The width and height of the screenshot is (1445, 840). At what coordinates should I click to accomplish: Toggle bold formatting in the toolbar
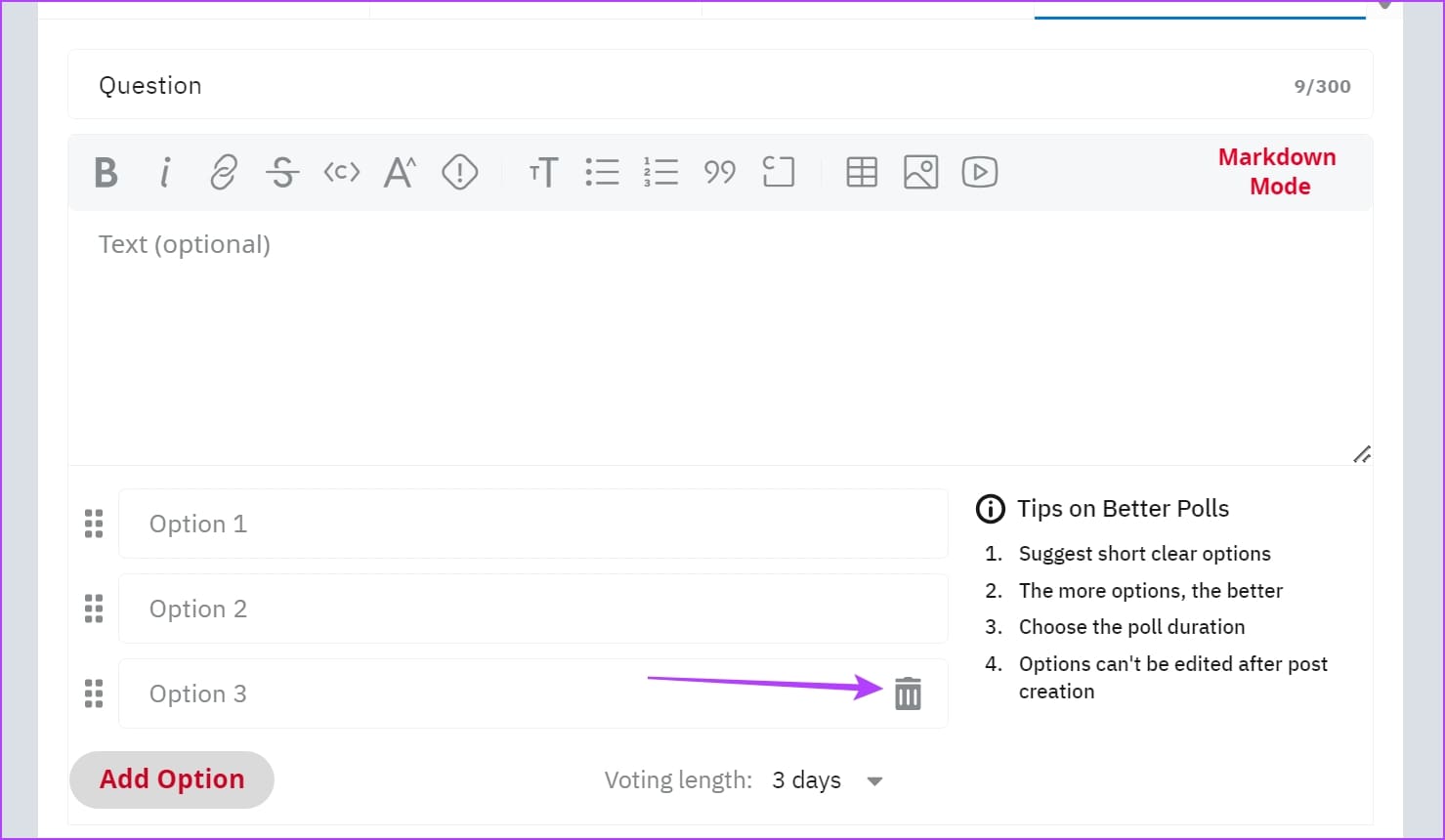106,173
